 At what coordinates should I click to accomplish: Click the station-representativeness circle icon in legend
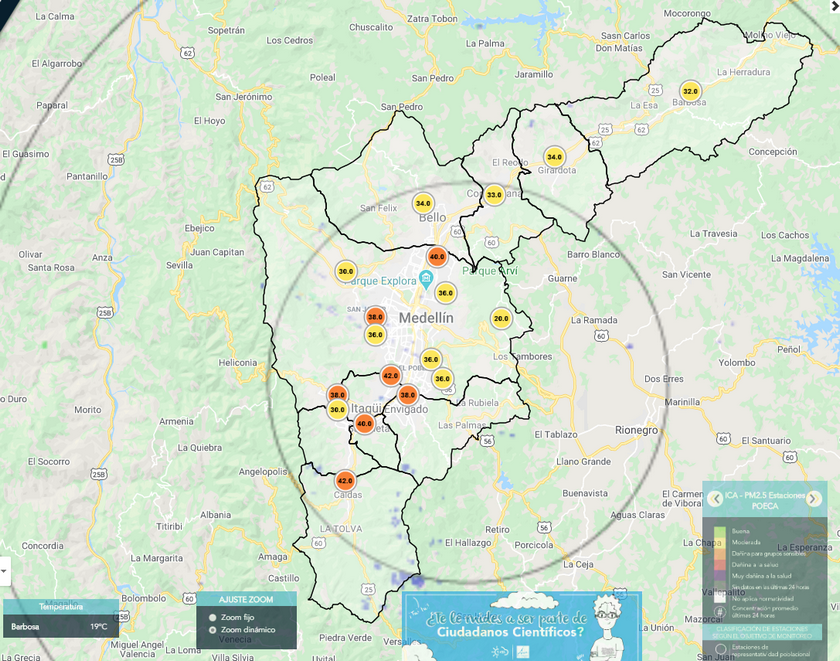coord(719,648)
